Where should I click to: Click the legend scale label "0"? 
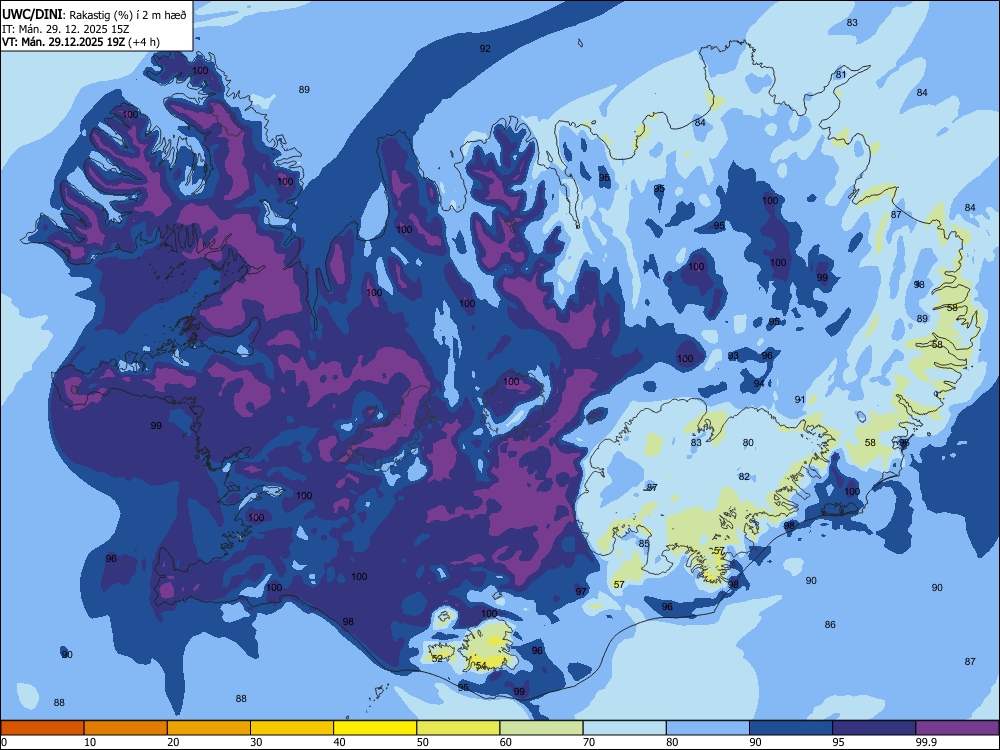(x=4, y=742)
